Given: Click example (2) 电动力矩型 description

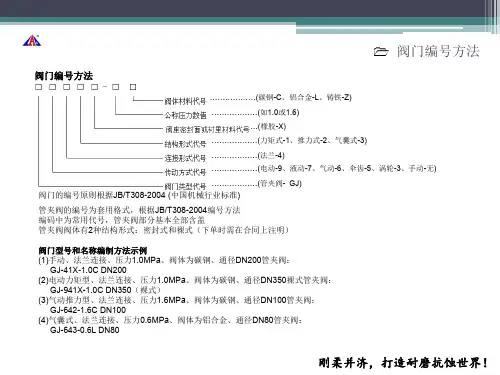Looking at the screenshot, I should [185, 280].
